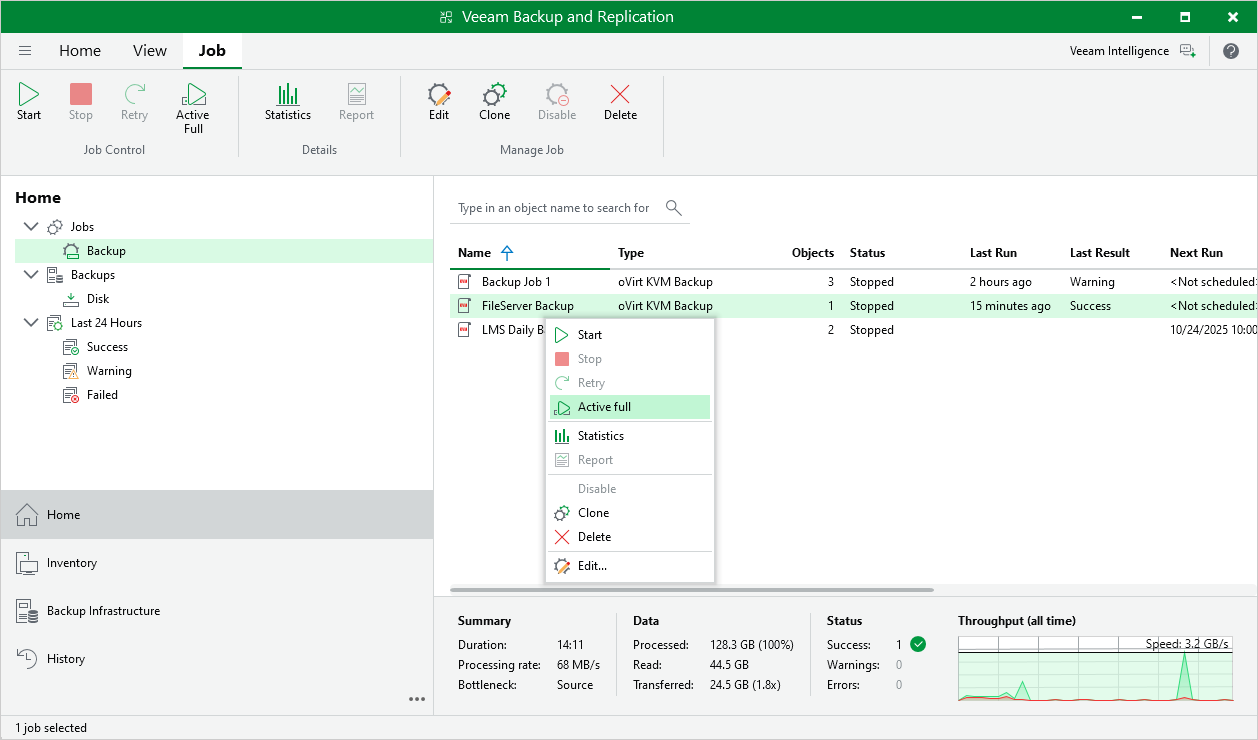Choose Active full in context menu
This screenshot has width=1258, height=740.
630,407
